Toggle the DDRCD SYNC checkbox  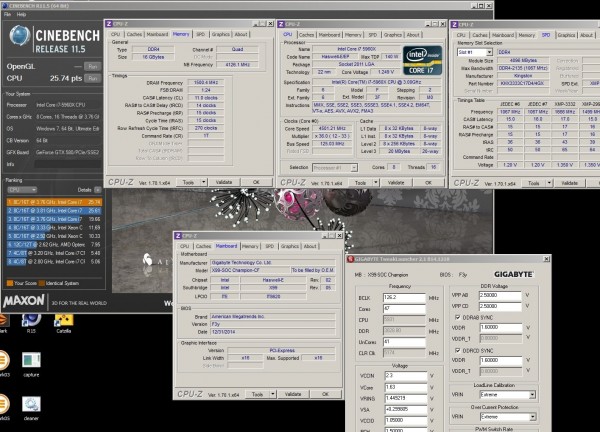(x=458, y=350)
